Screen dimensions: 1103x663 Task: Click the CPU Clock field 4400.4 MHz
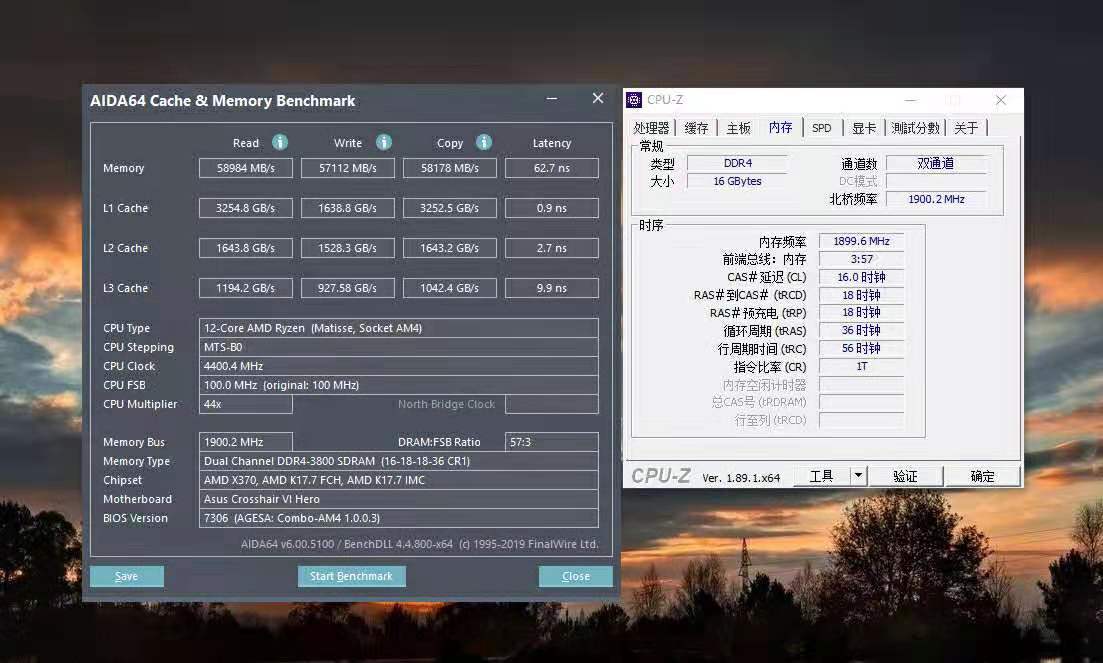pyautogui.click(x=399, y=366)
